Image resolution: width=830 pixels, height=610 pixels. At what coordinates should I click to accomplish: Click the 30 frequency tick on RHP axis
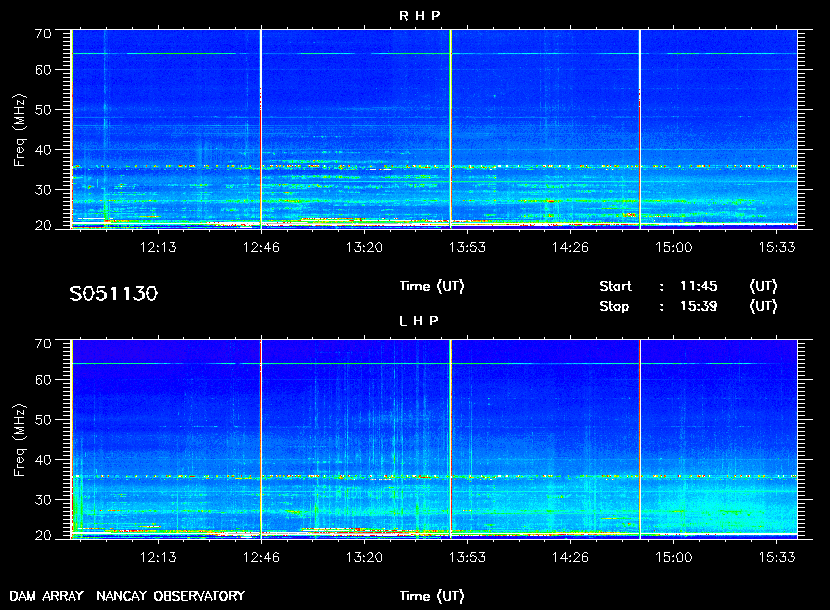43,190
